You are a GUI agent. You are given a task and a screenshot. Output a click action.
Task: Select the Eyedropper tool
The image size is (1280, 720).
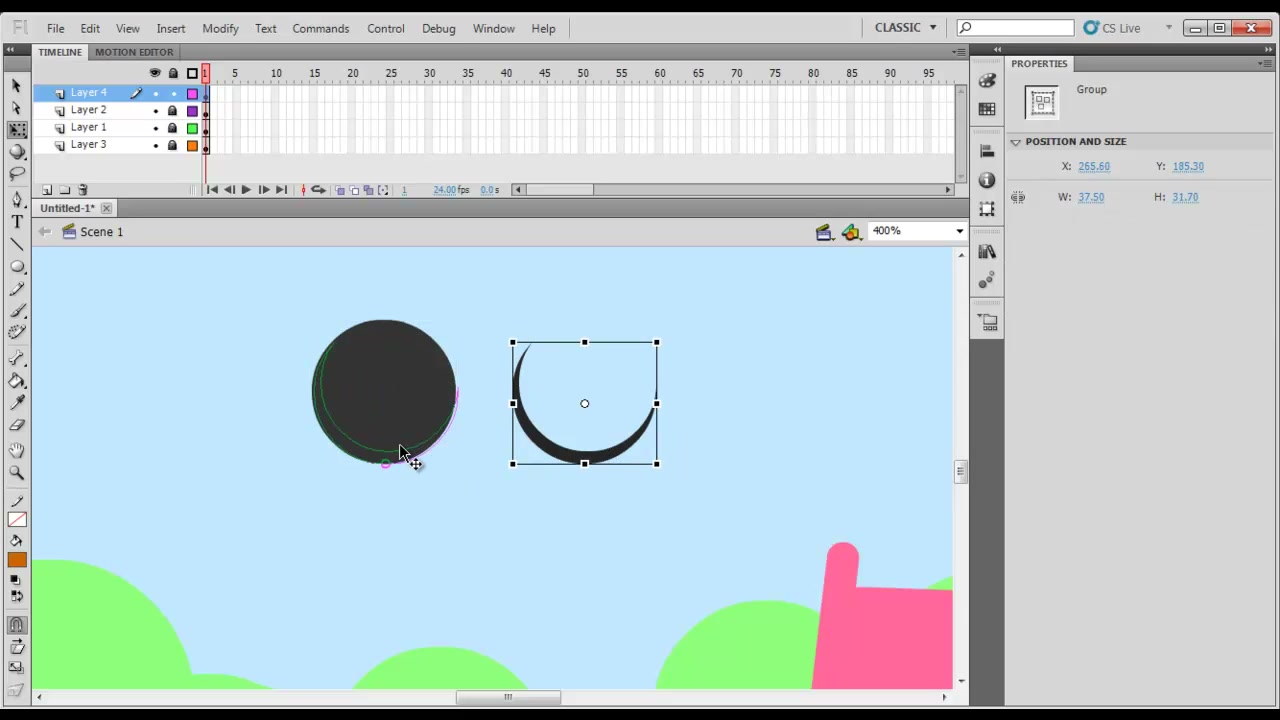[17, 402]
